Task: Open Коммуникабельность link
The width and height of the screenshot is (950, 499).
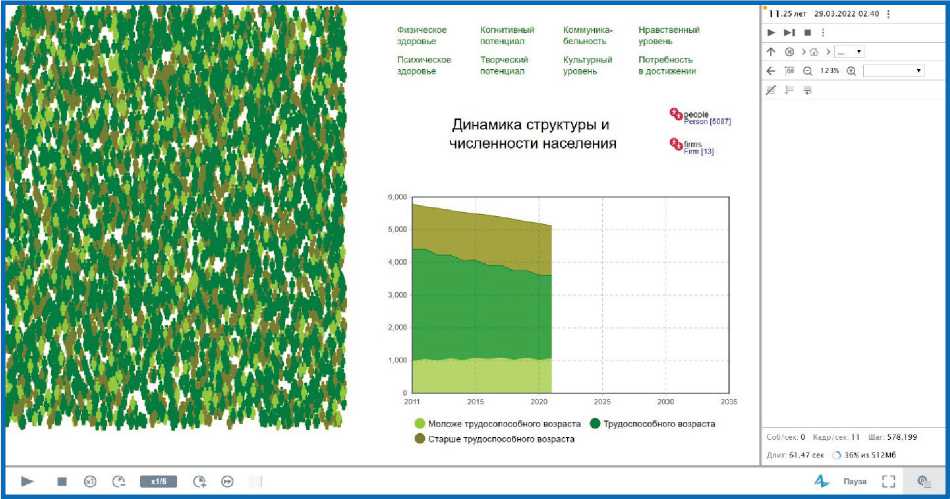Action: coord(587,35)
